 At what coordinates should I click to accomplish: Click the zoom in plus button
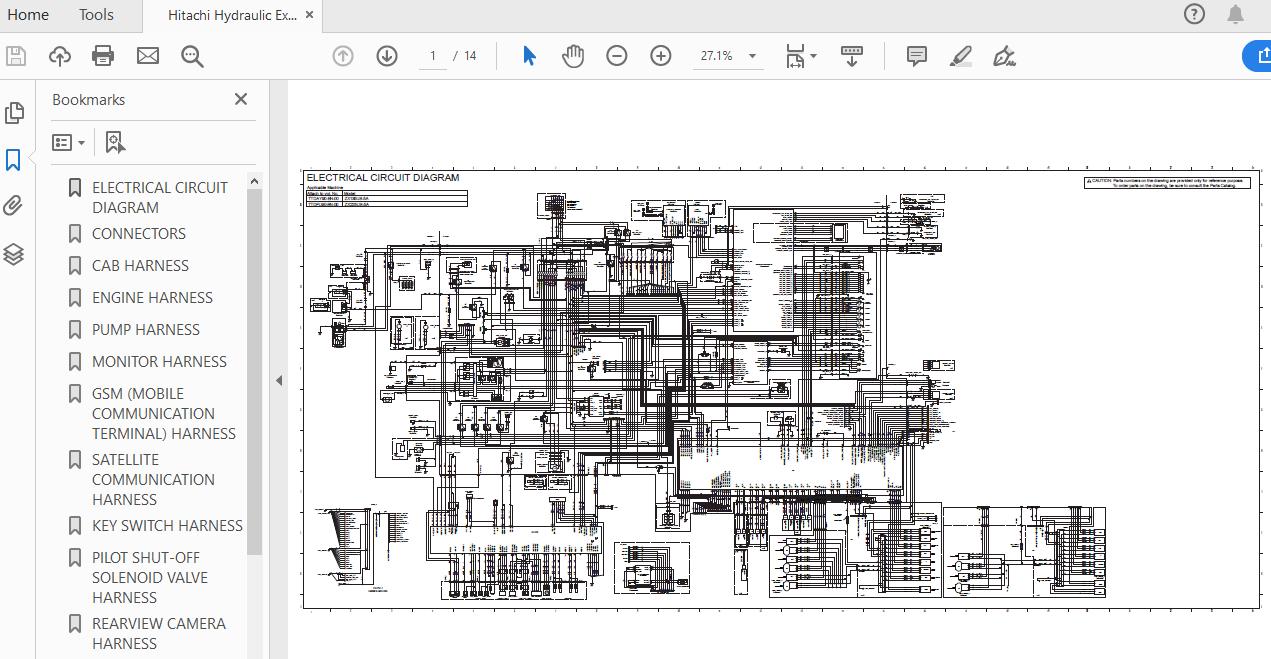[x=661, y=56]
